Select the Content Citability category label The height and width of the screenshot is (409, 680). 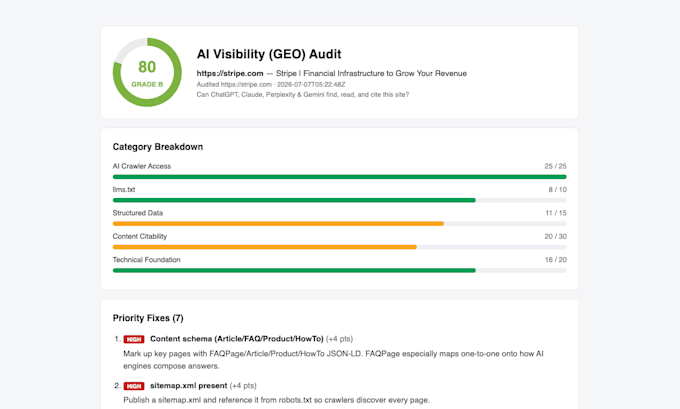click(140, 236)
